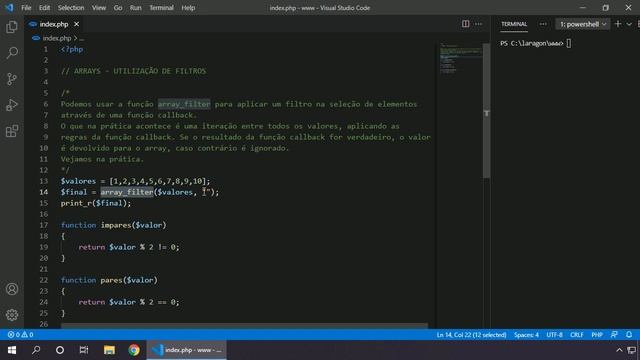Viewport: 640px width, 360px height.
Task: Click the "function pares($valor)" line
Action: 109,280
